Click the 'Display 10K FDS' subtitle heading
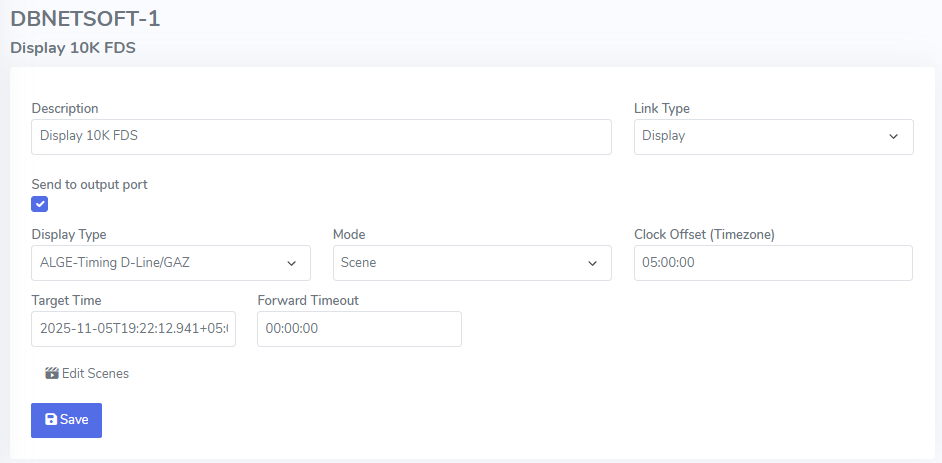Image resolution: width=942 pixels, height=463 pixels. [73, 47]
